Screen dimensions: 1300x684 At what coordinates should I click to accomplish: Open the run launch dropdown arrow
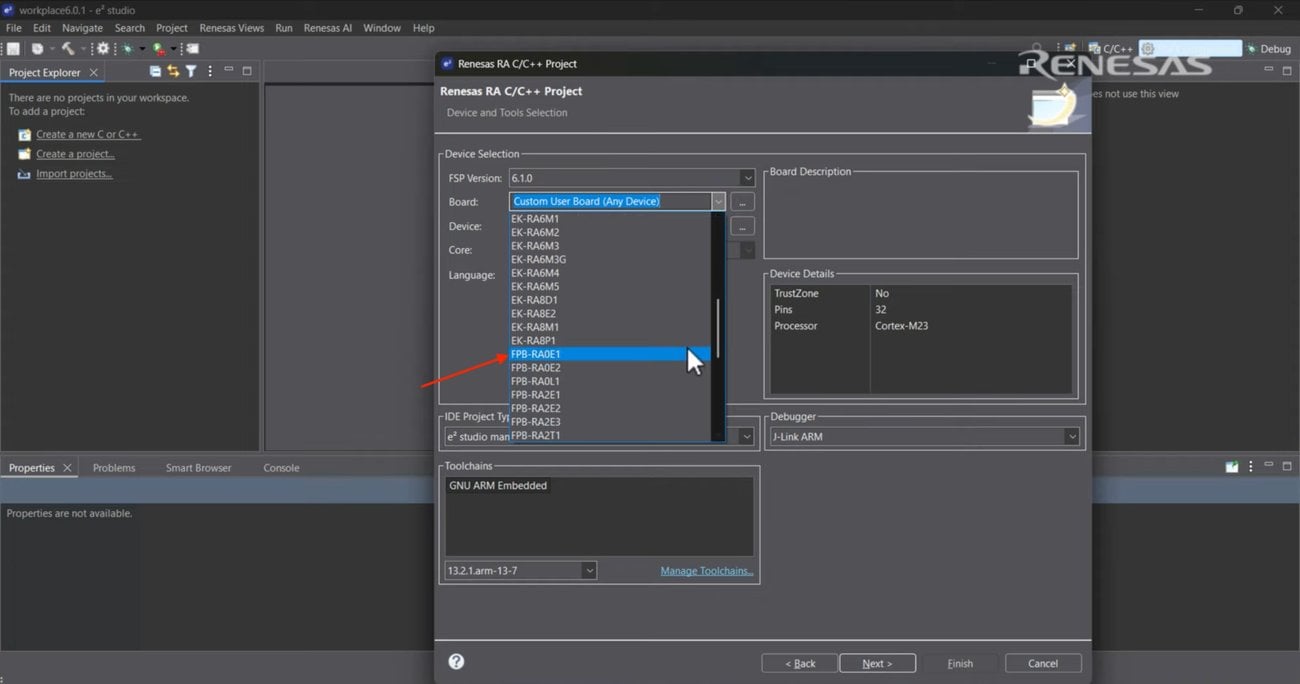click(x=173, y=49)
